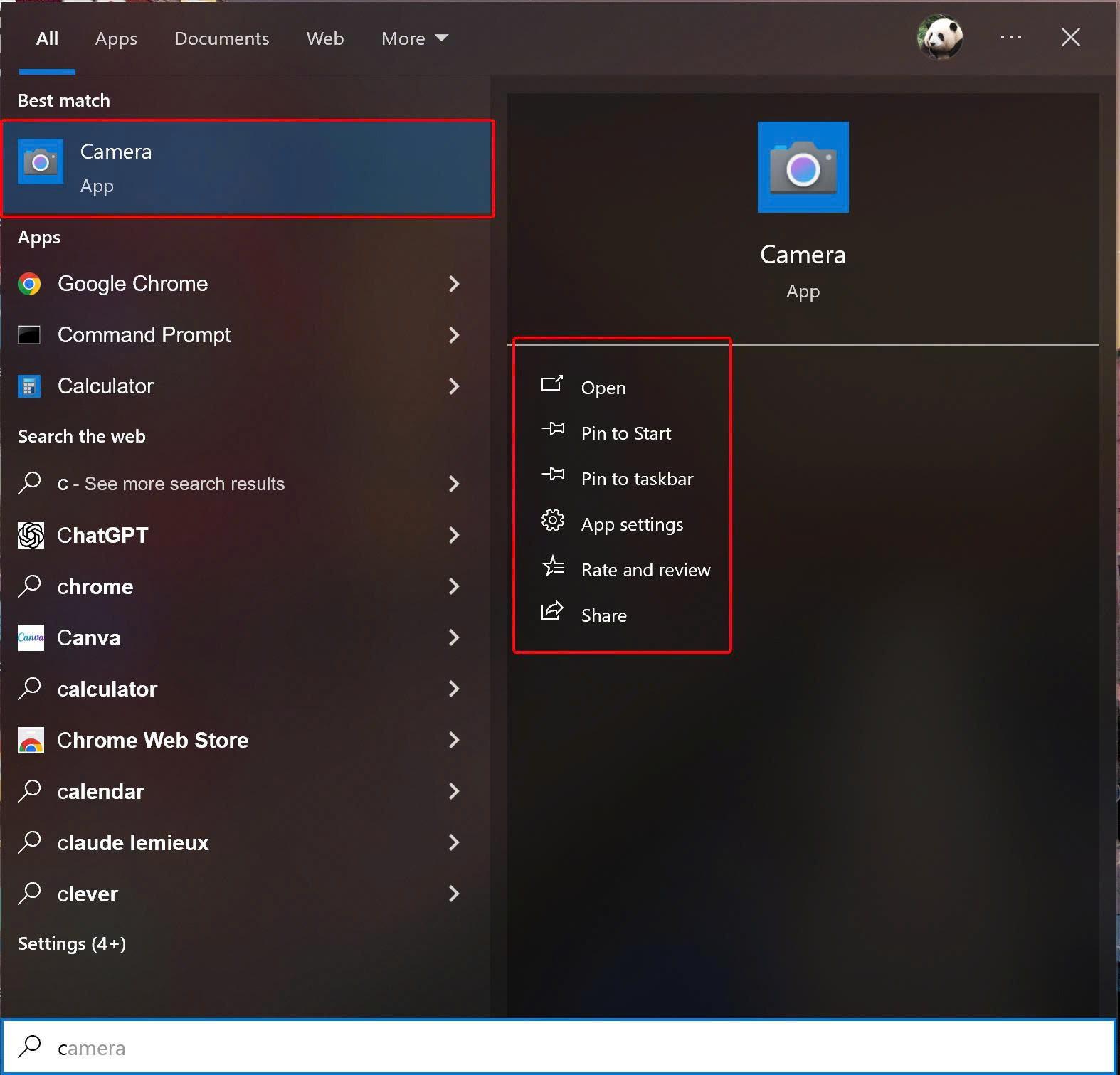Select Share action for Camera

click(x=603, y=615)
